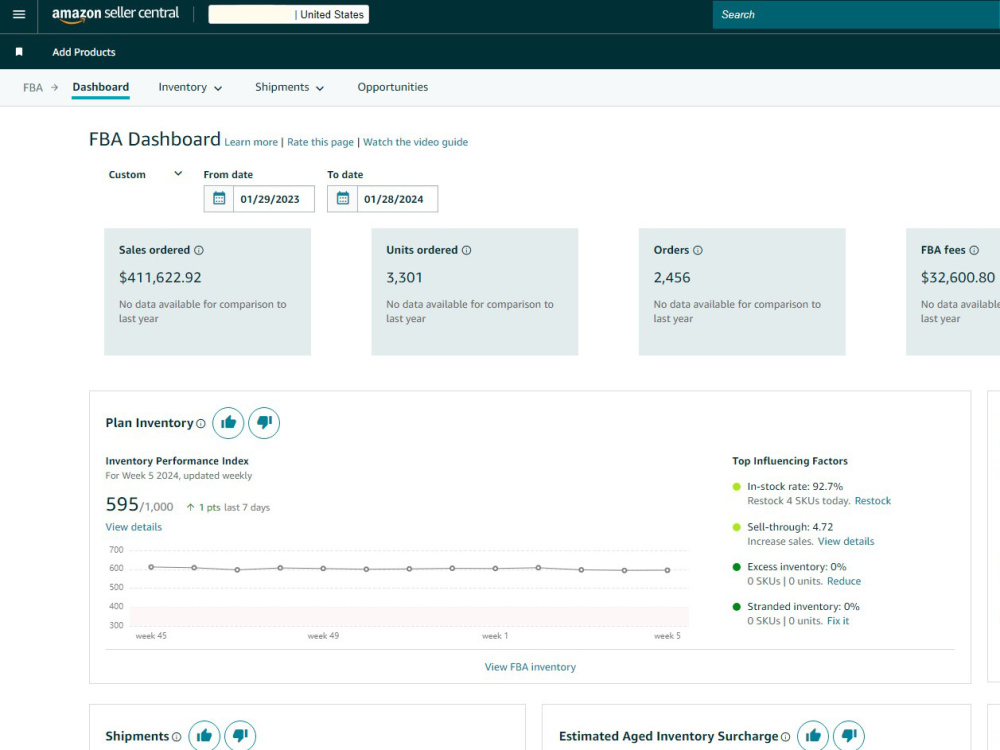
Task: Open the Custom date range dropdown
Action: pos(145,174)
